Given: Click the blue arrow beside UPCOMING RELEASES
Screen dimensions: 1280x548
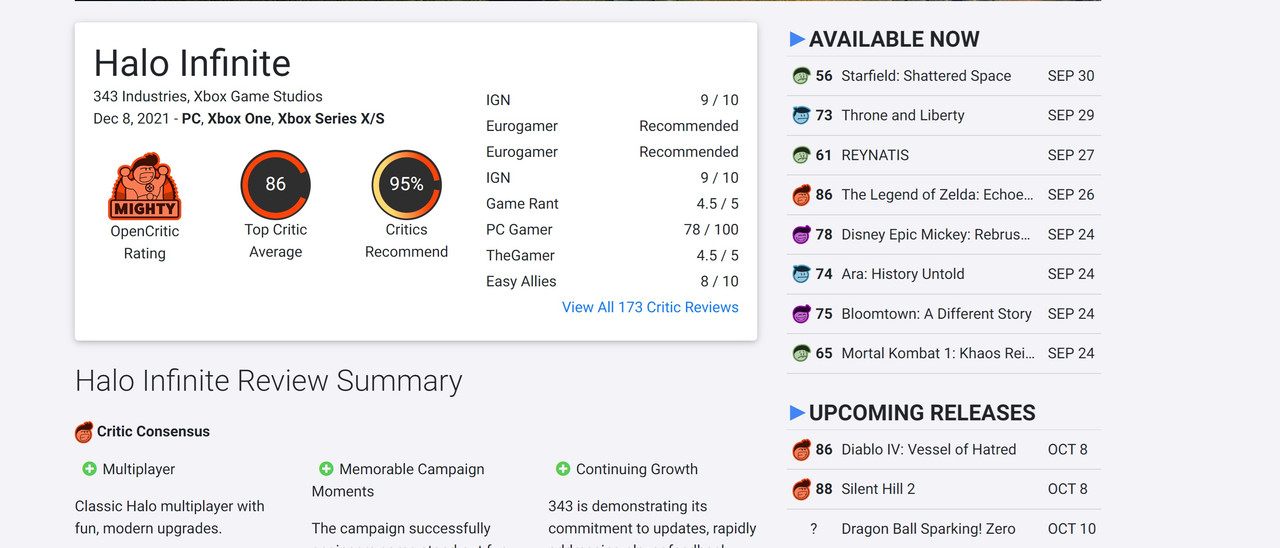Looking at the screenshot, I should tap(797, 413).
